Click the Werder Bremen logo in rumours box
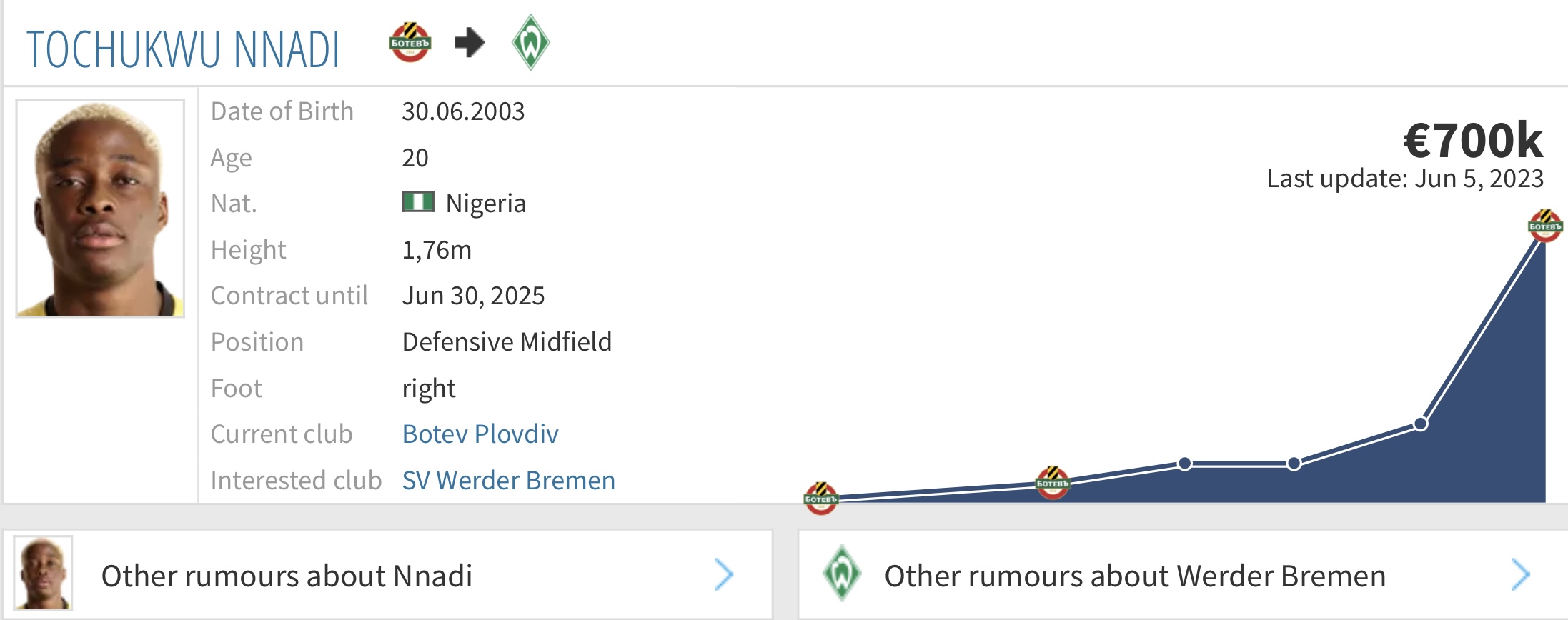The height and width of the screenshot is (620, 1568). coord(842,573)
